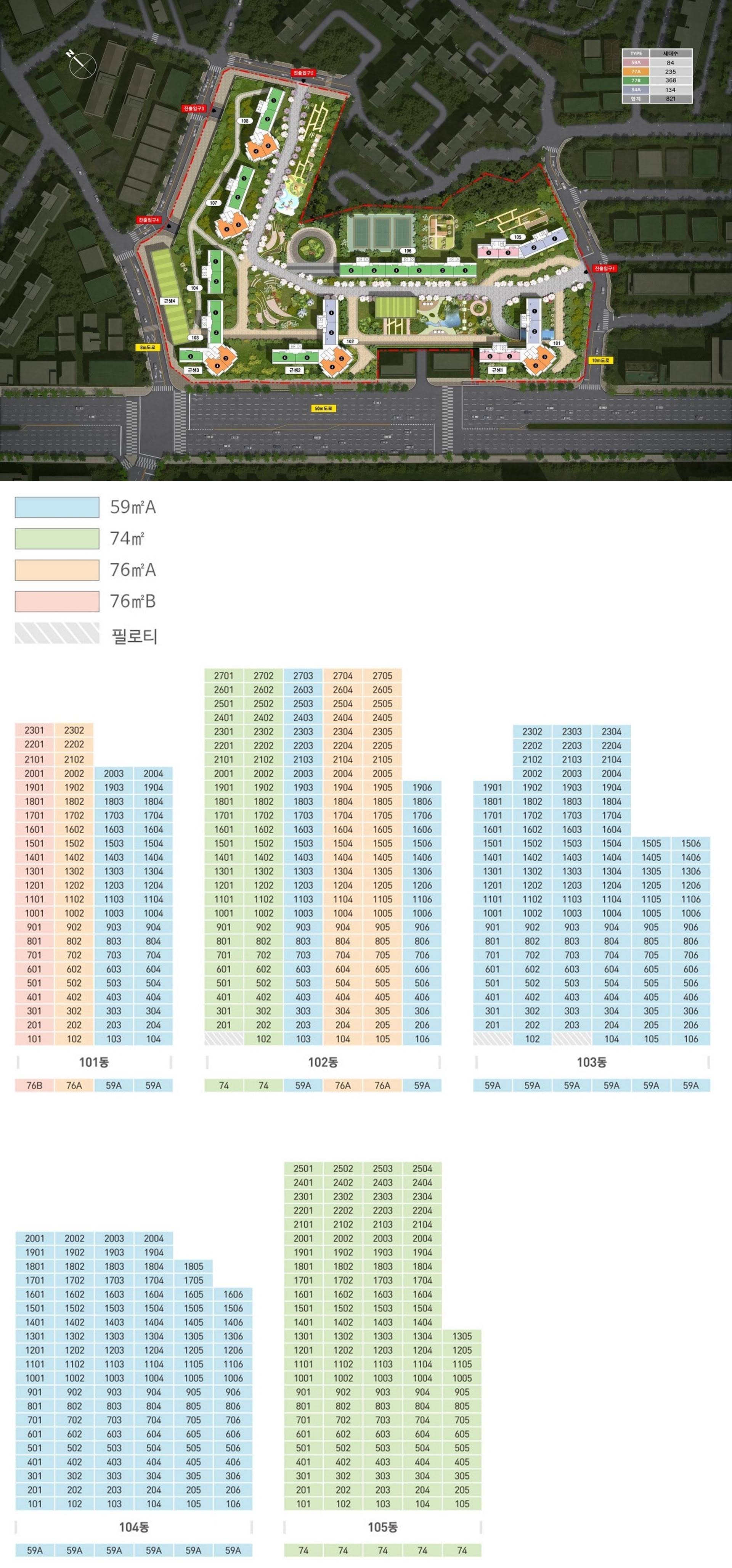Click the north compass icon on the site map
Viewport: 732px width, 1568px height.
coord(82,64)
